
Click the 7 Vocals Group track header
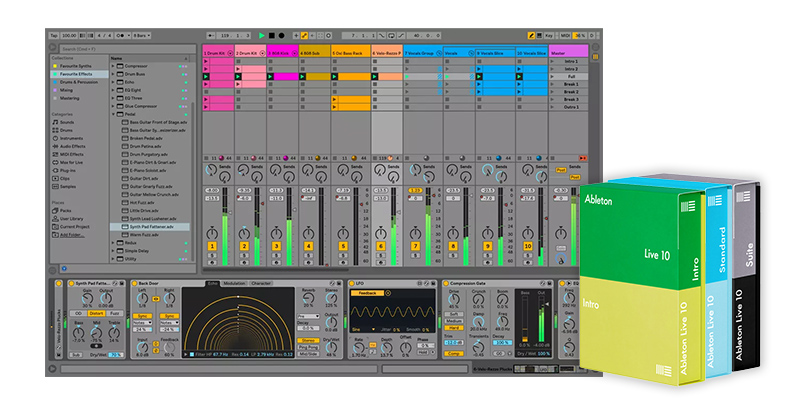pos(423,53)
